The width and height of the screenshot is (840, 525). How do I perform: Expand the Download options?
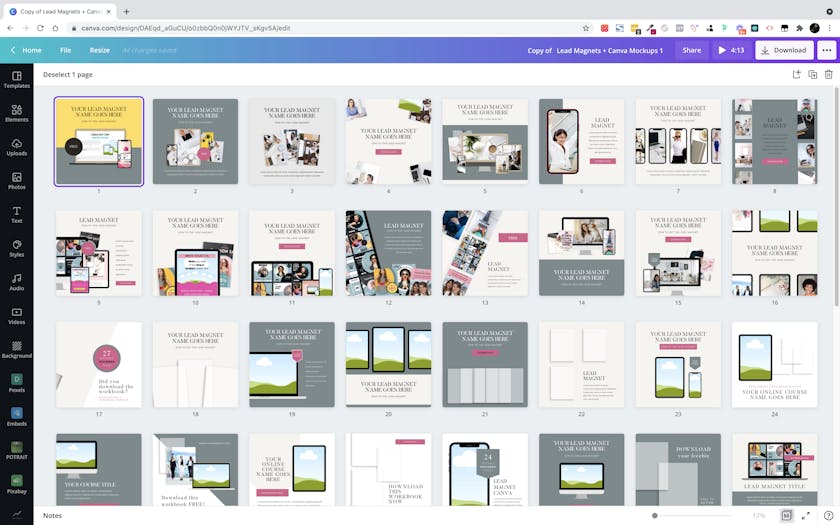(783, 50)
